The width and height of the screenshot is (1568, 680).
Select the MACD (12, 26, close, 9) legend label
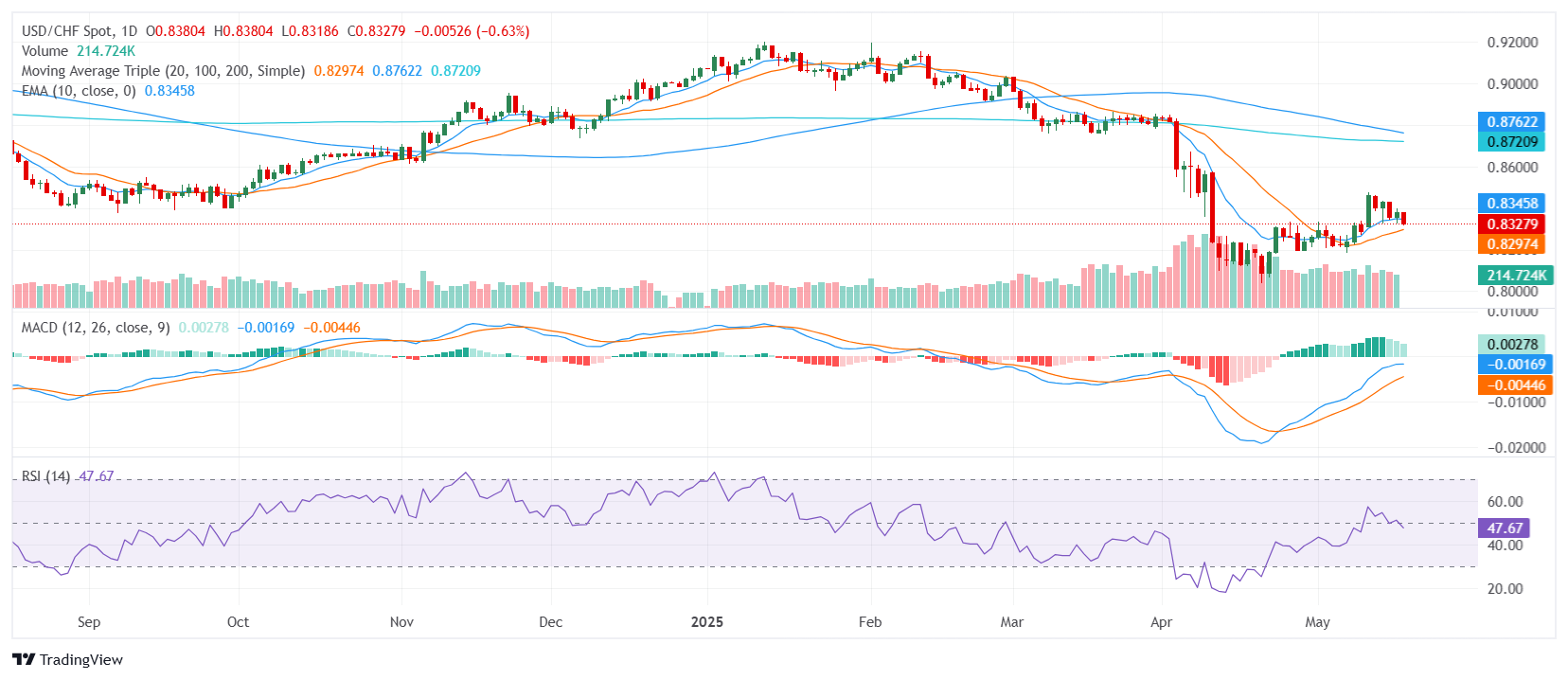[96, 328]
